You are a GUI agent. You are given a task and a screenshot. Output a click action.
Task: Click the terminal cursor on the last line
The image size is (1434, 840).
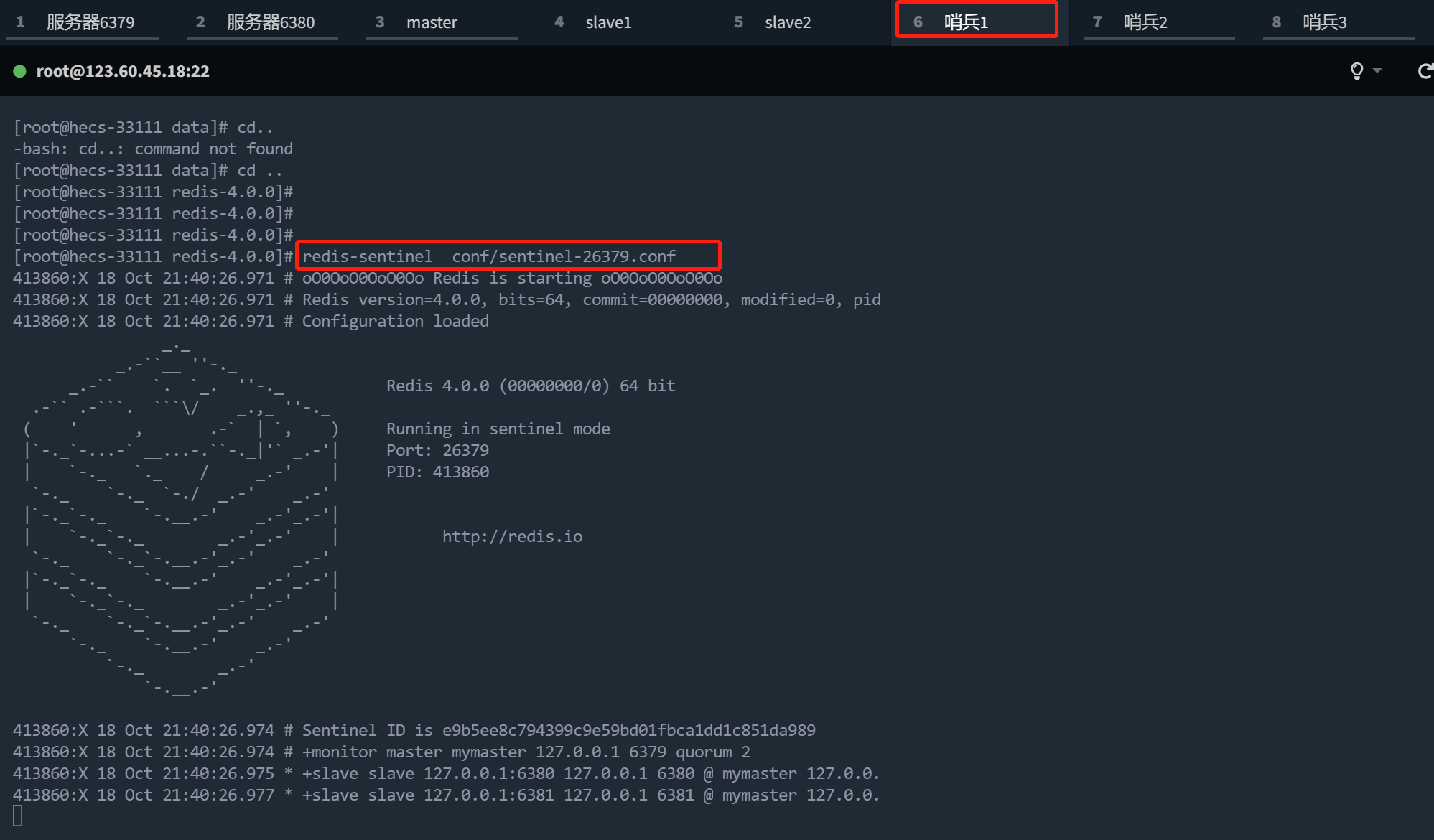(18, 816)
